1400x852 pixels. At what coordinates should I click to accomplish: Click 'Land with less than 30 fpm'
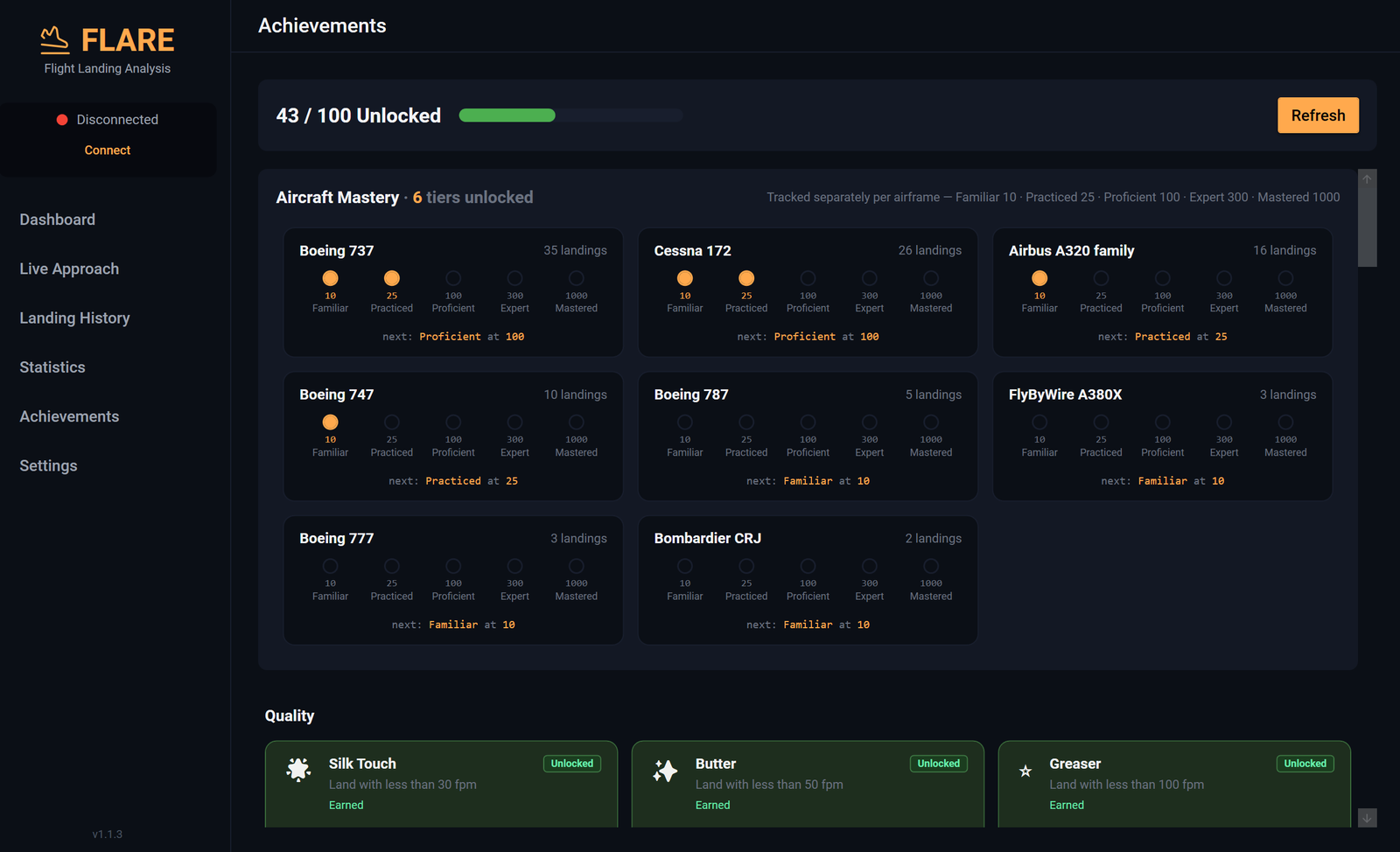402,785
